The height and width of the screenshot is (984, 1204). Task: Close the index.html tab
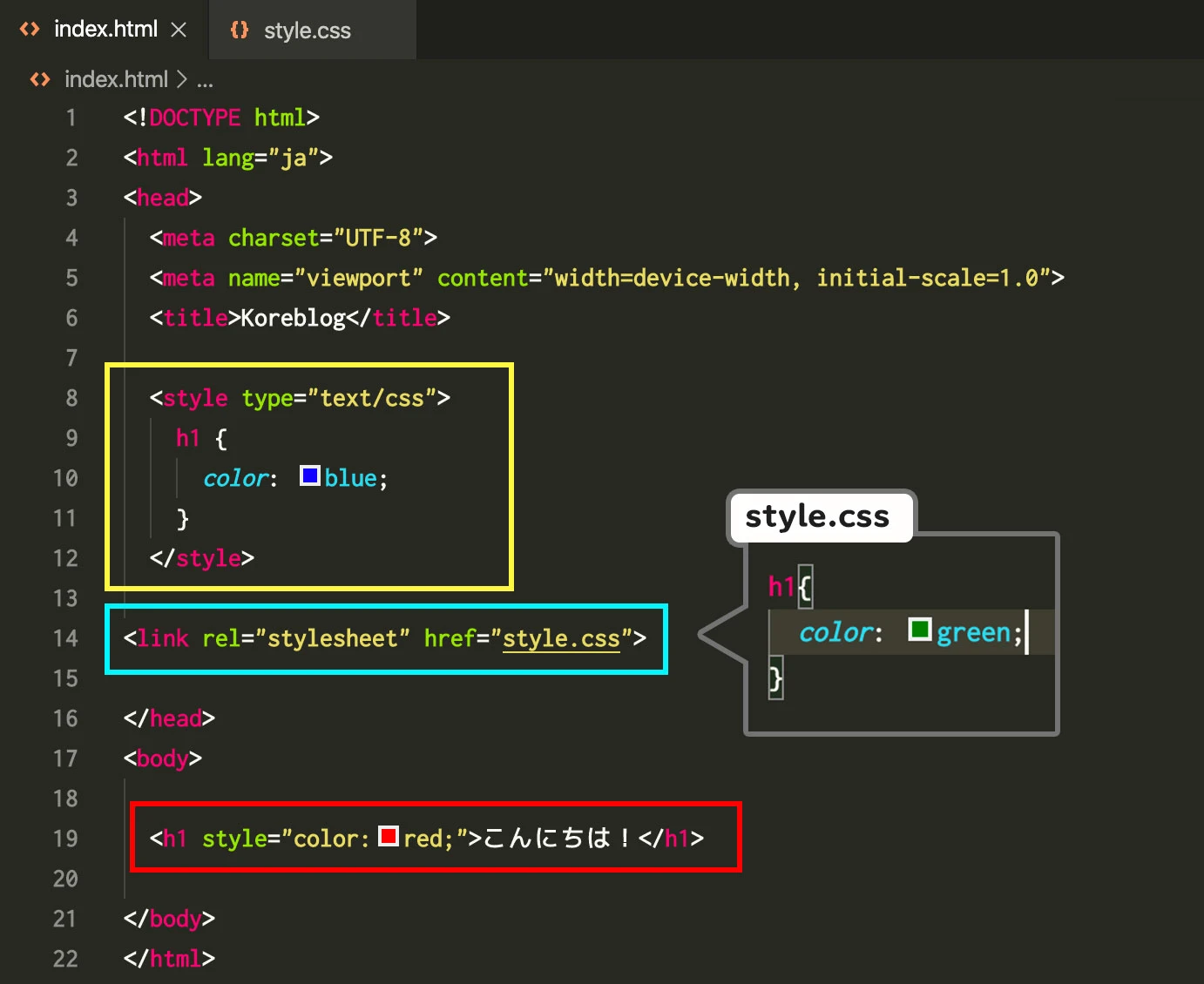click(179, 30)
